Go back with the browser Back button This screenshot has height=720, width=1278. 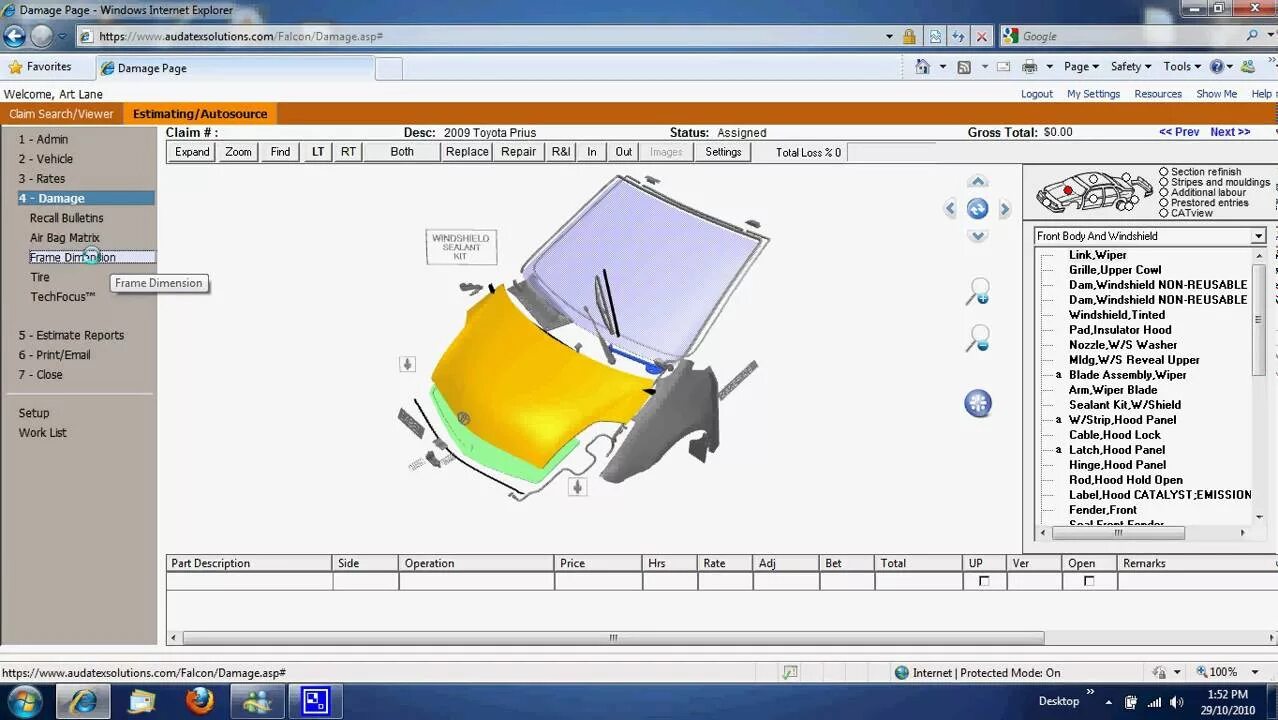click(14, 36)
